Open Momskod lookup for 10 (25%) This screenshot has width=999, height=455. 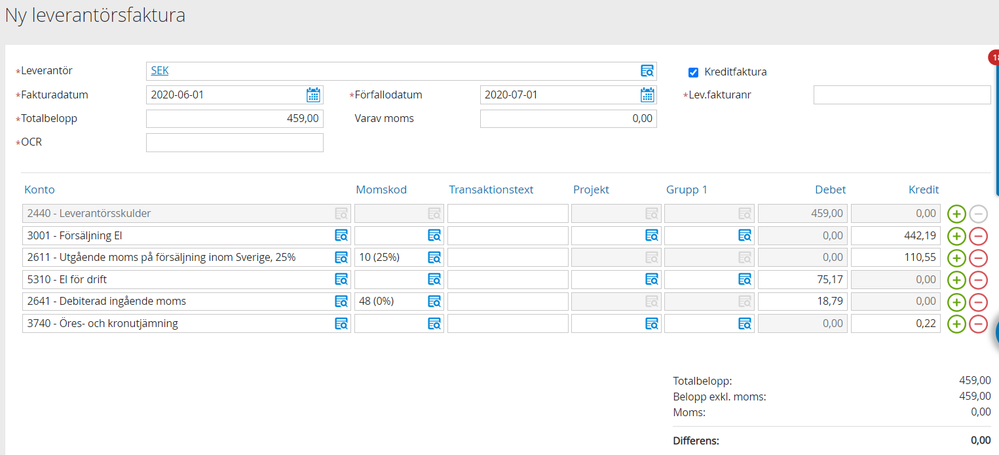(434, 258)
